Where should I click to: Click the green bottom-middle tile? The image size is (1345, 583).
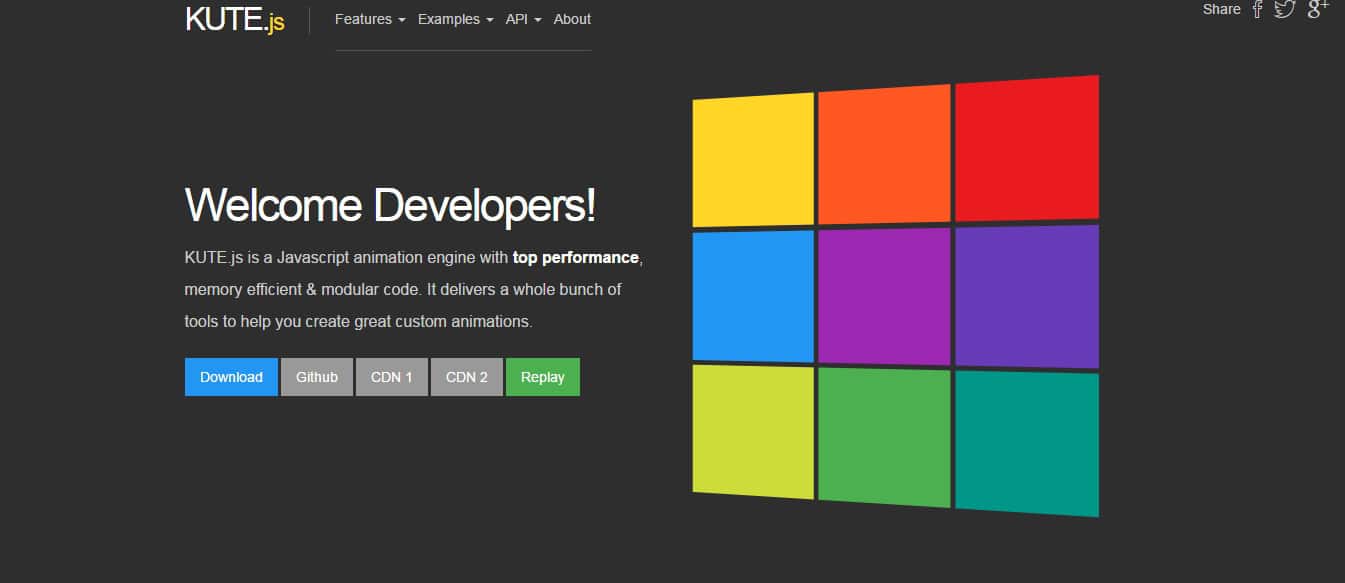pyautogui.click(x=884, y=438)
